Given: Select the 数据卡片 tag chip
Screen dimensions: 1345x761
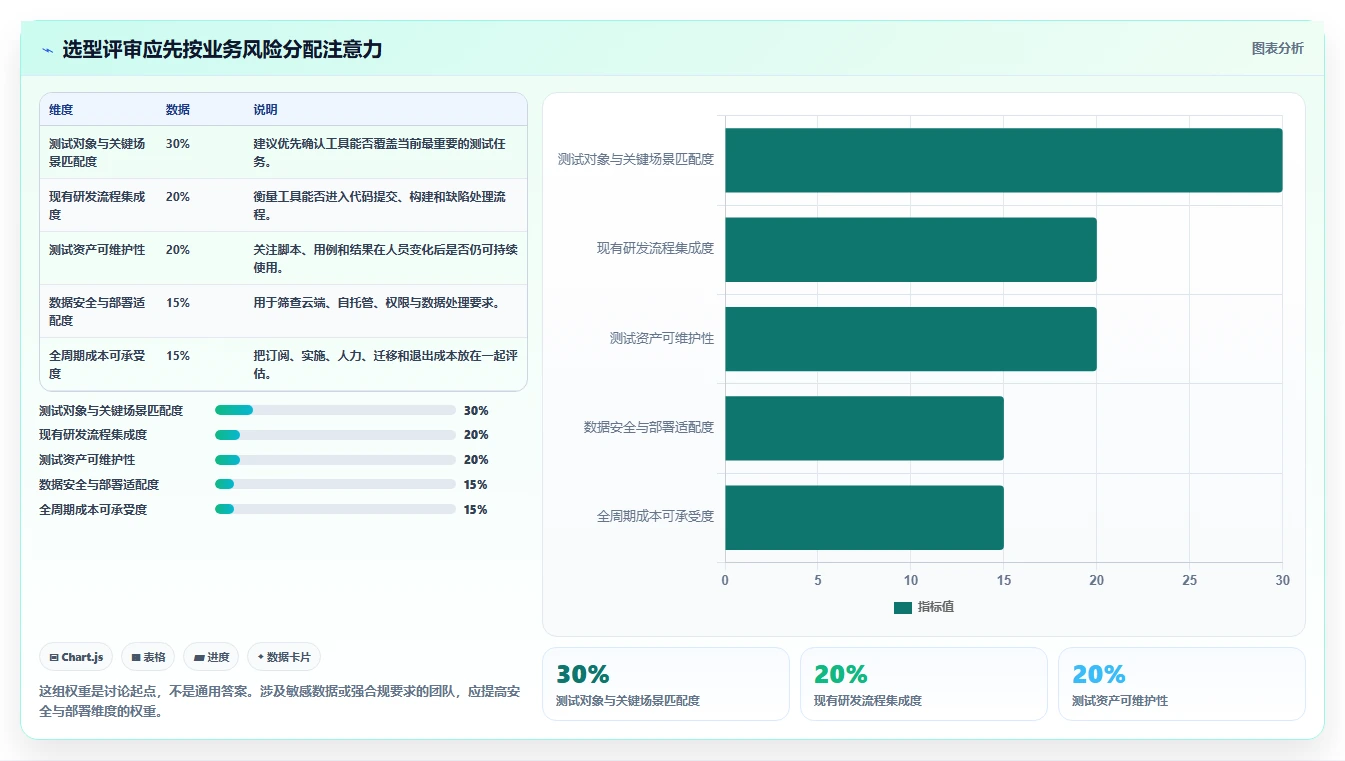Looking at the screenshot, I should point(284,657).
